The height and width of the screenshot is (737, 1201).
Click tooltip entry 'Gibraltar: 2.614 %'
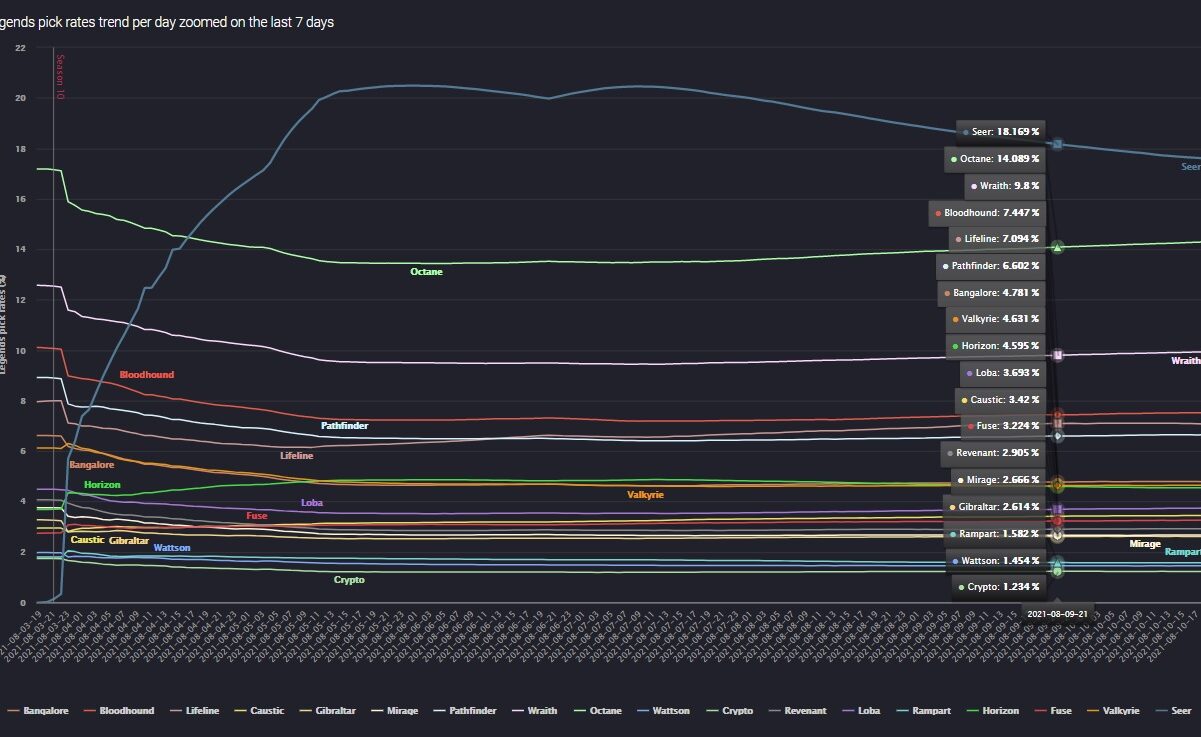coord(994,507)
